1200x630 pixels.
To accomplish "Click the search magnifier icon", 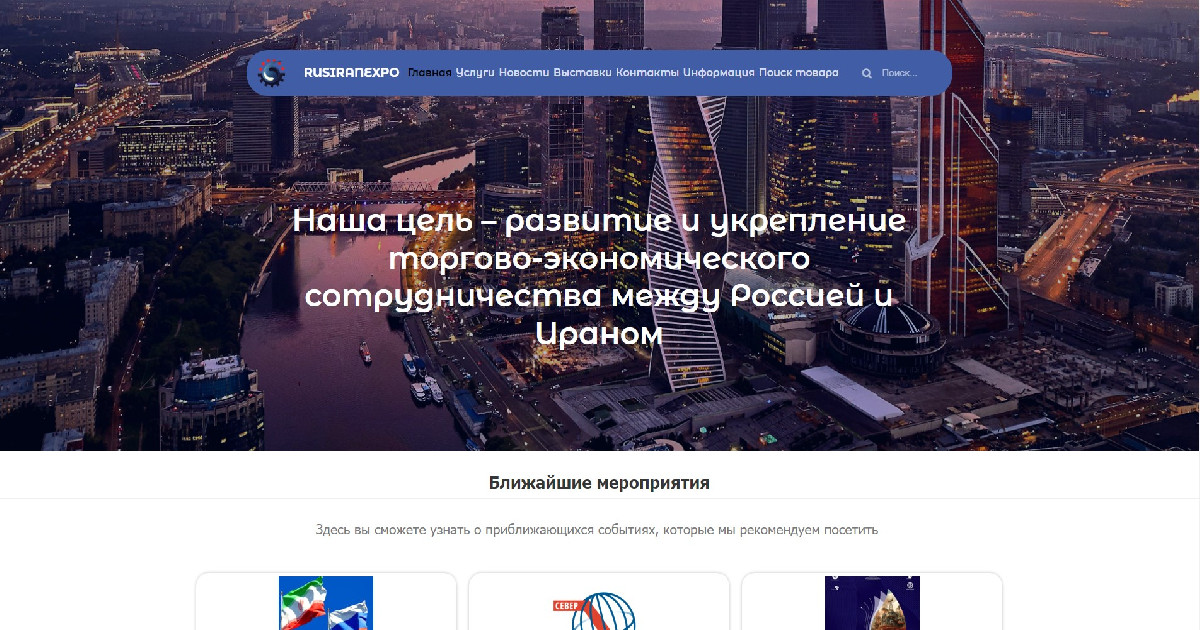I will 867,73.
